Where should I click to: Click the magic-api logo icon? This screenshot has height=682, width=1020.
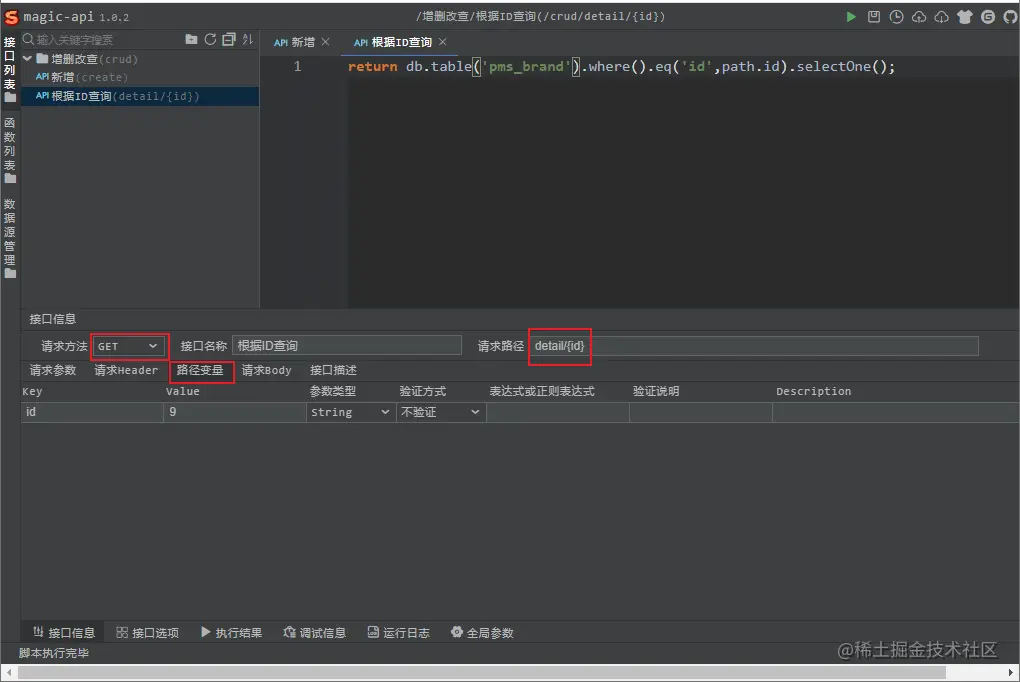[x=11, y=17]
